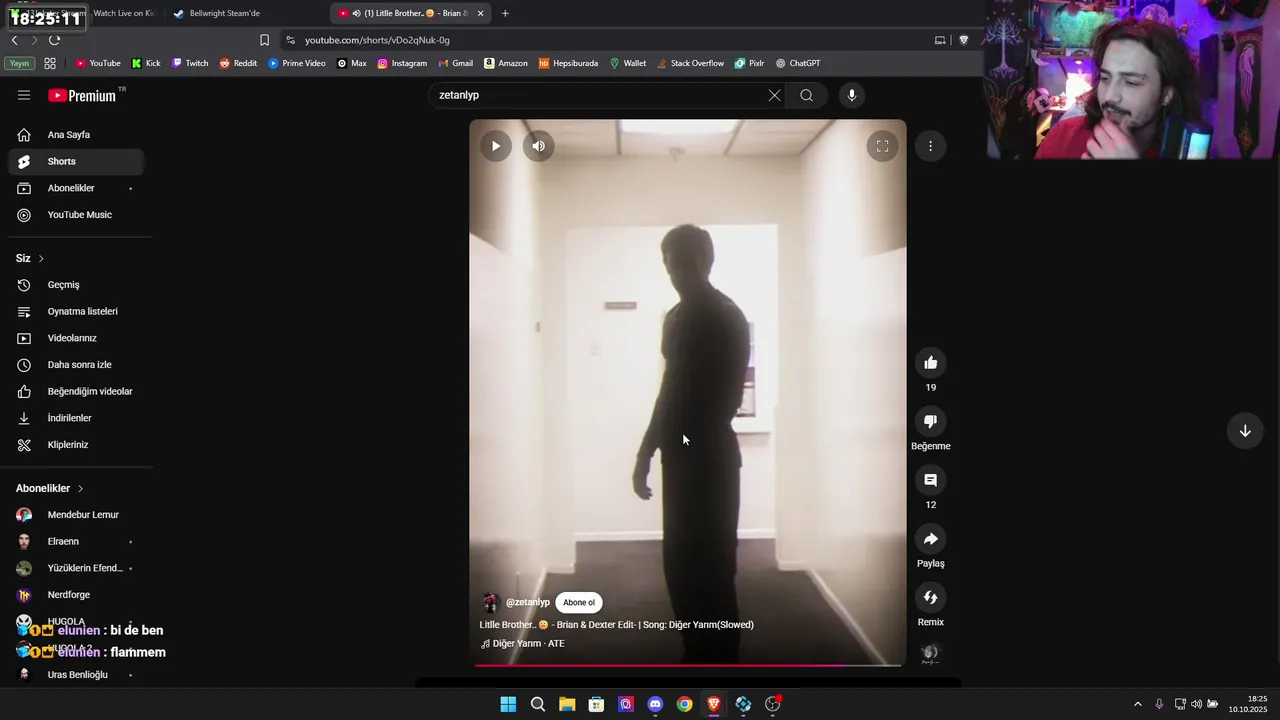Open Elraenn channel subscription
This screenshot has width=1280, height=720.
[75, 541]
